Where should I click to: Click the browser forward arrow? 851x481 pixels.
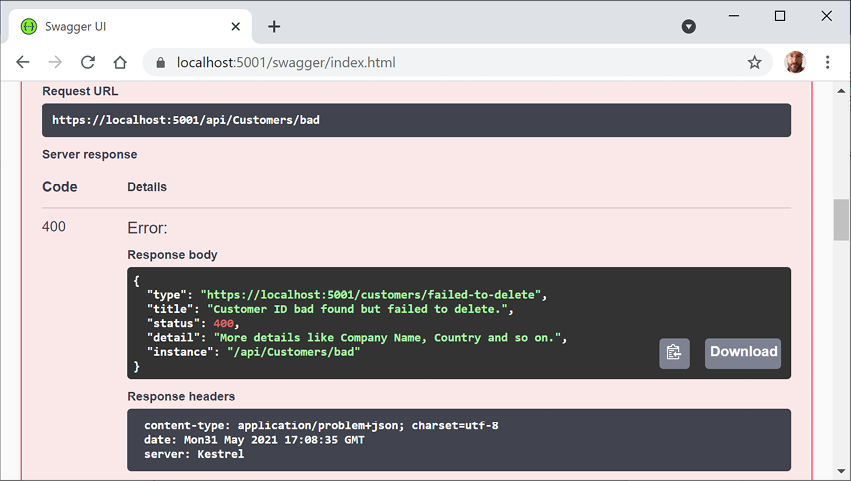click(x=55, y=62)
